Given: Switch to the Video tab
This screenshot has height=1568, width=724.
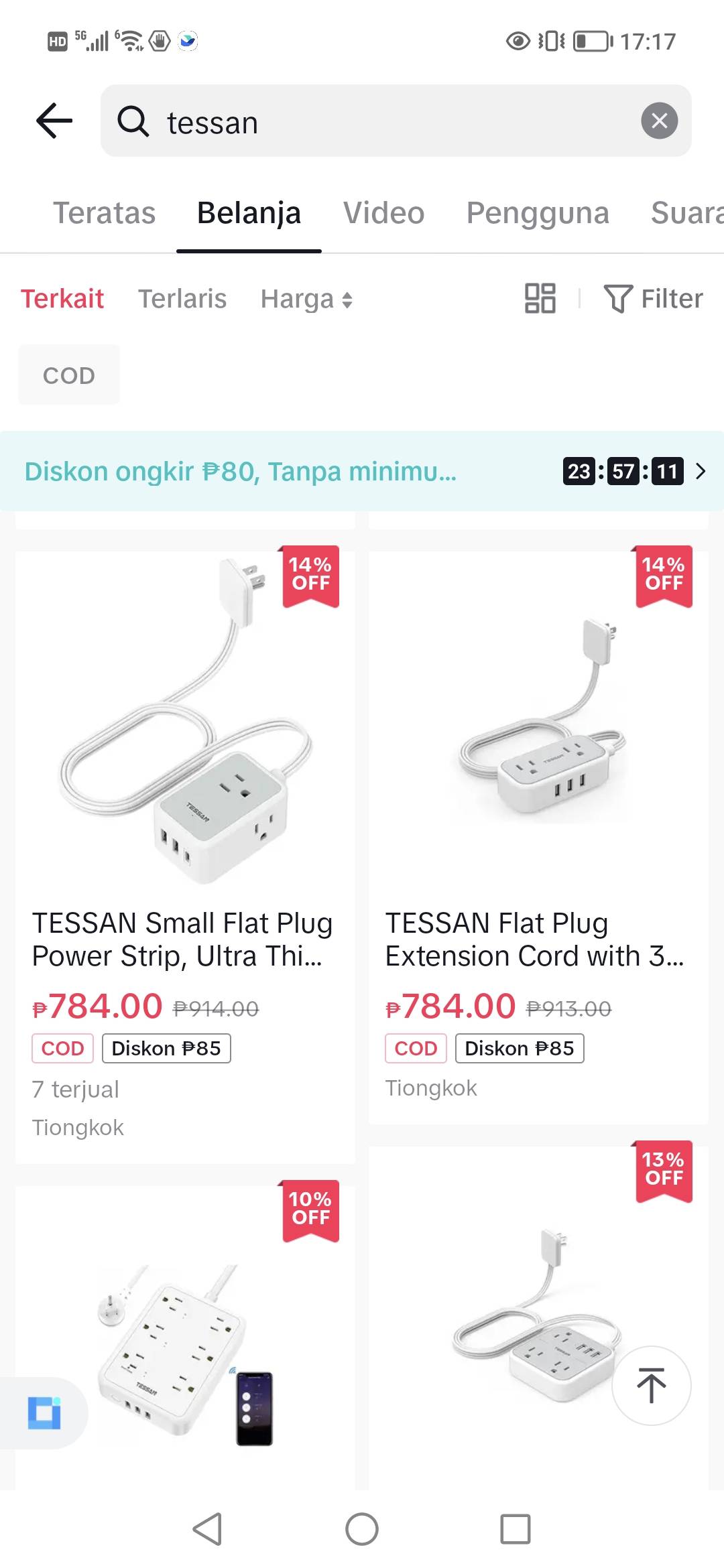Looking at the screenshot, I should pos(383,213).
